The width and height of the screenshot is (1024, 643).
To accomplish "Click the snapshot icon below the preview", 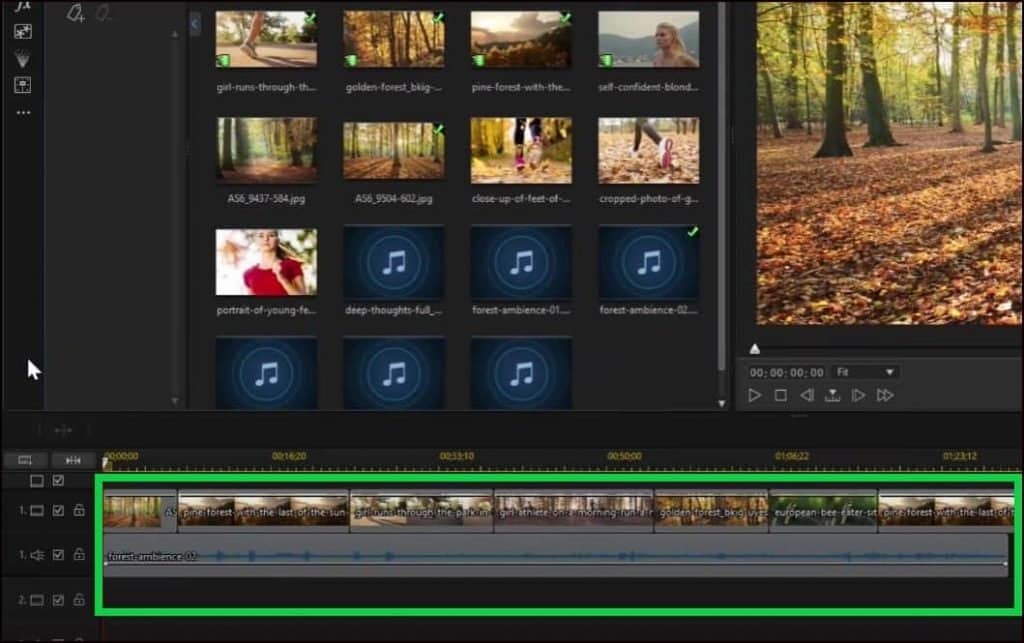I will point(831,396).
